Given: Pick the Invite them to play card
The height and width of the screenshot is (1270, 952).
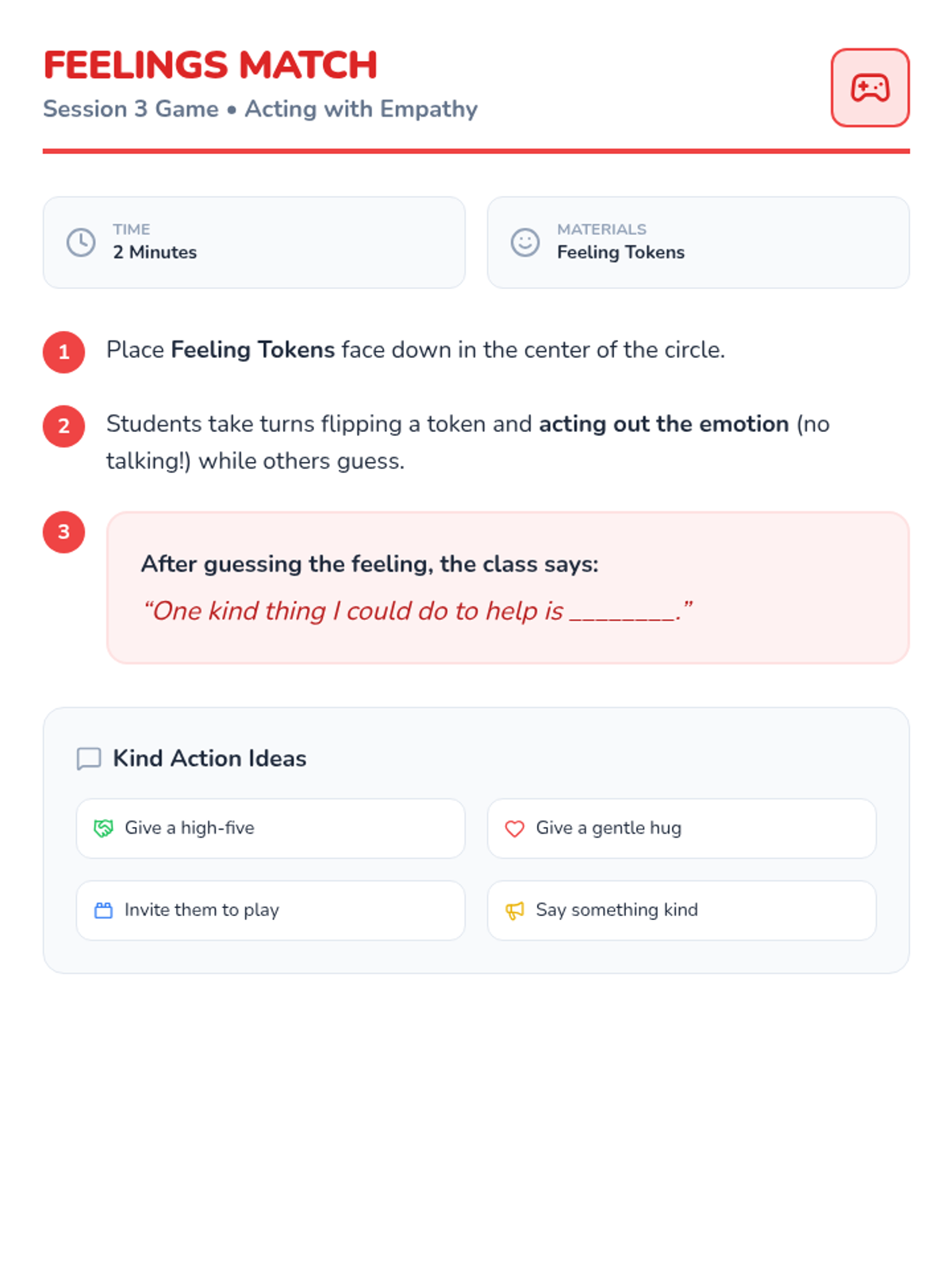Looking at the screenshot, I should [x=270, y=910].
